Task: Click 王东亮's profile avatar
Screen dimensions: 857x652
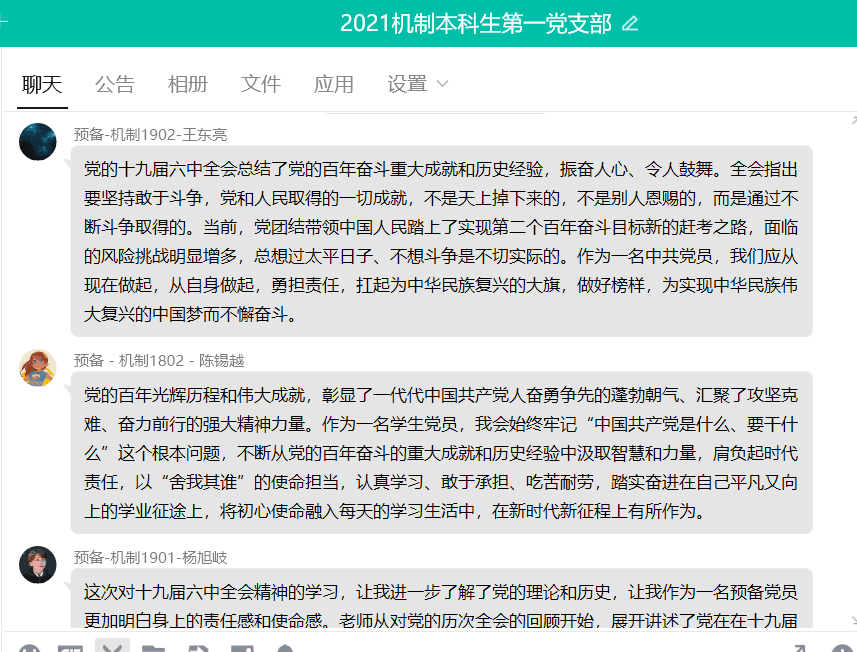Action: point(38,142)
